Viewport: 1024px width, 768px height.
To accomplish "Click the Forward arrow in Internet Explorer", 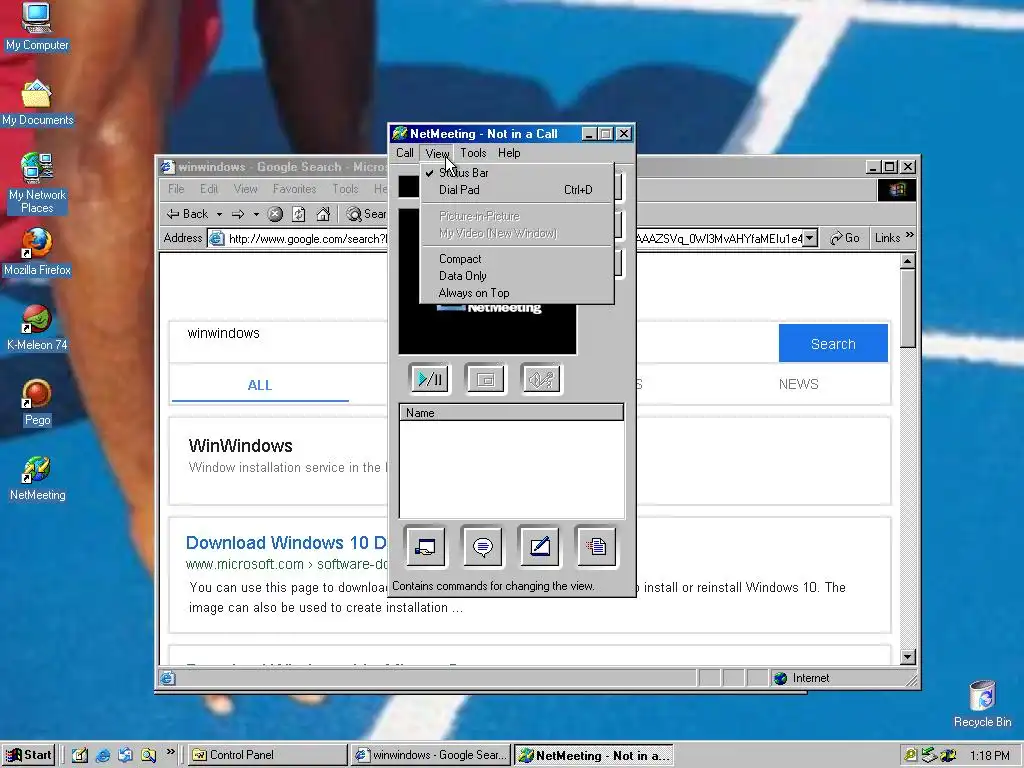I will pos(238,214).
